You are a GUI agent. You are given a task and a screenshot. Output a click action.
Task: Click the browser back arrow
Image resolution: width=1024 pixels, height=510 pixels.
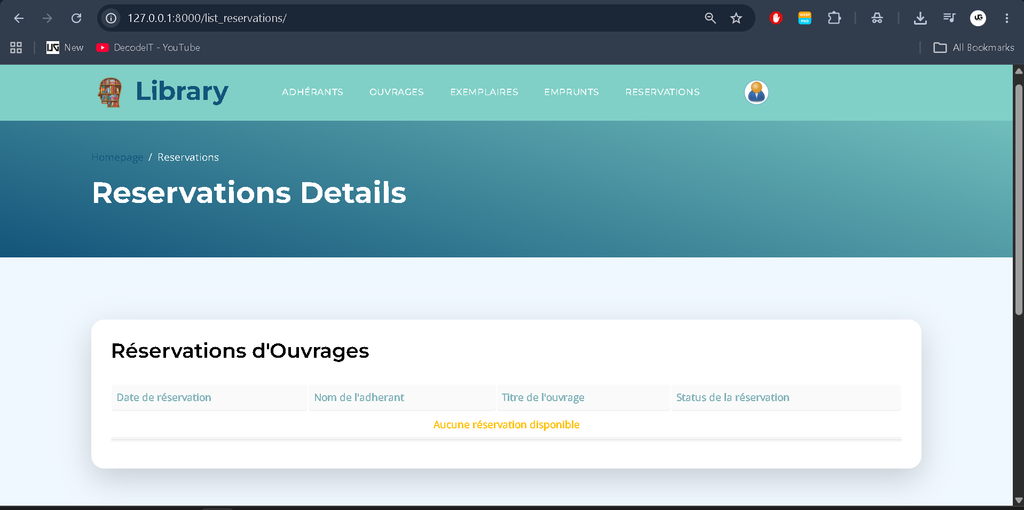19,18
